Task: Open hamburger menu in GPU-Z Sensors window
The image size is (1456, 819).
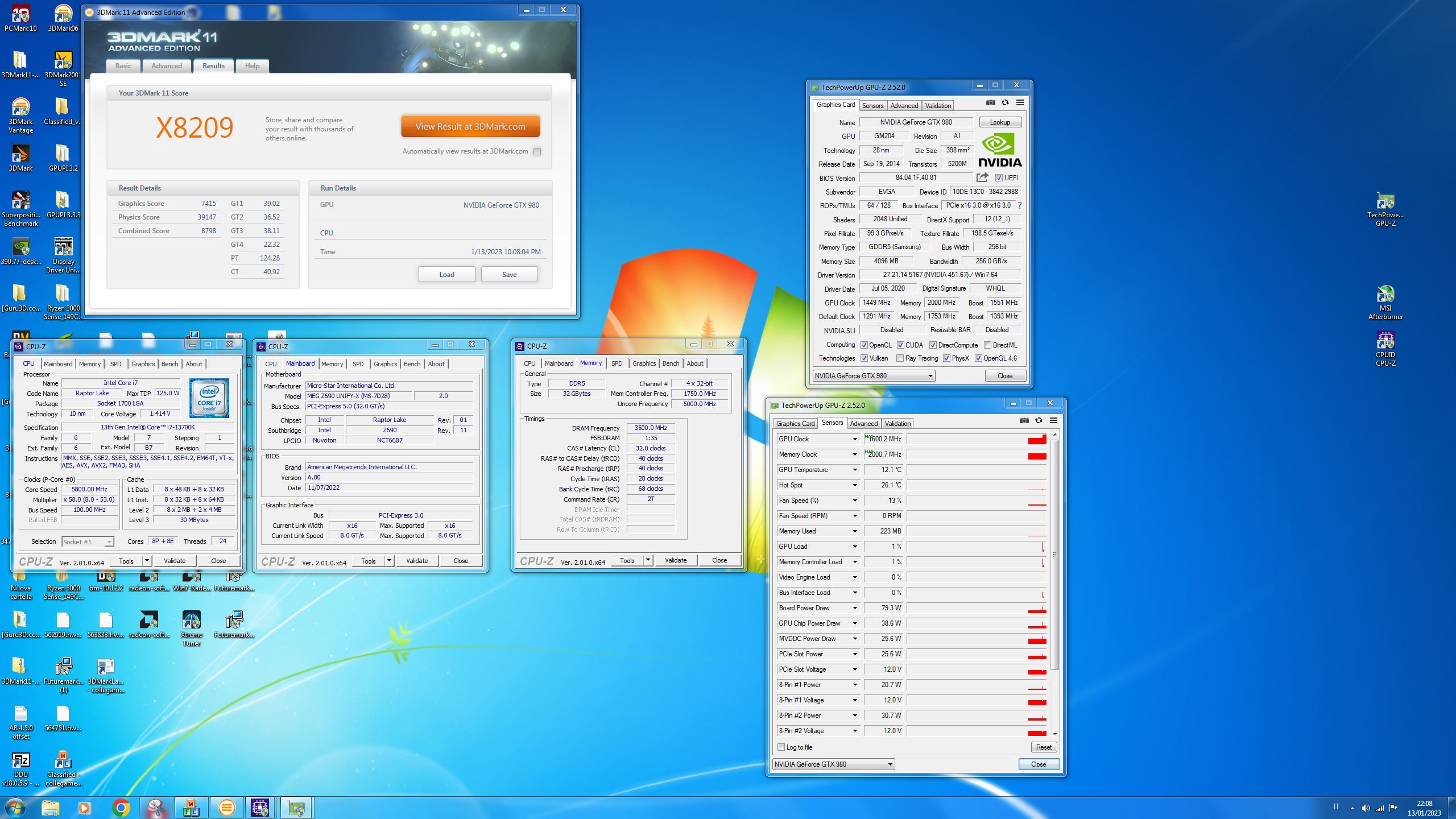Action: point(1053,421)
